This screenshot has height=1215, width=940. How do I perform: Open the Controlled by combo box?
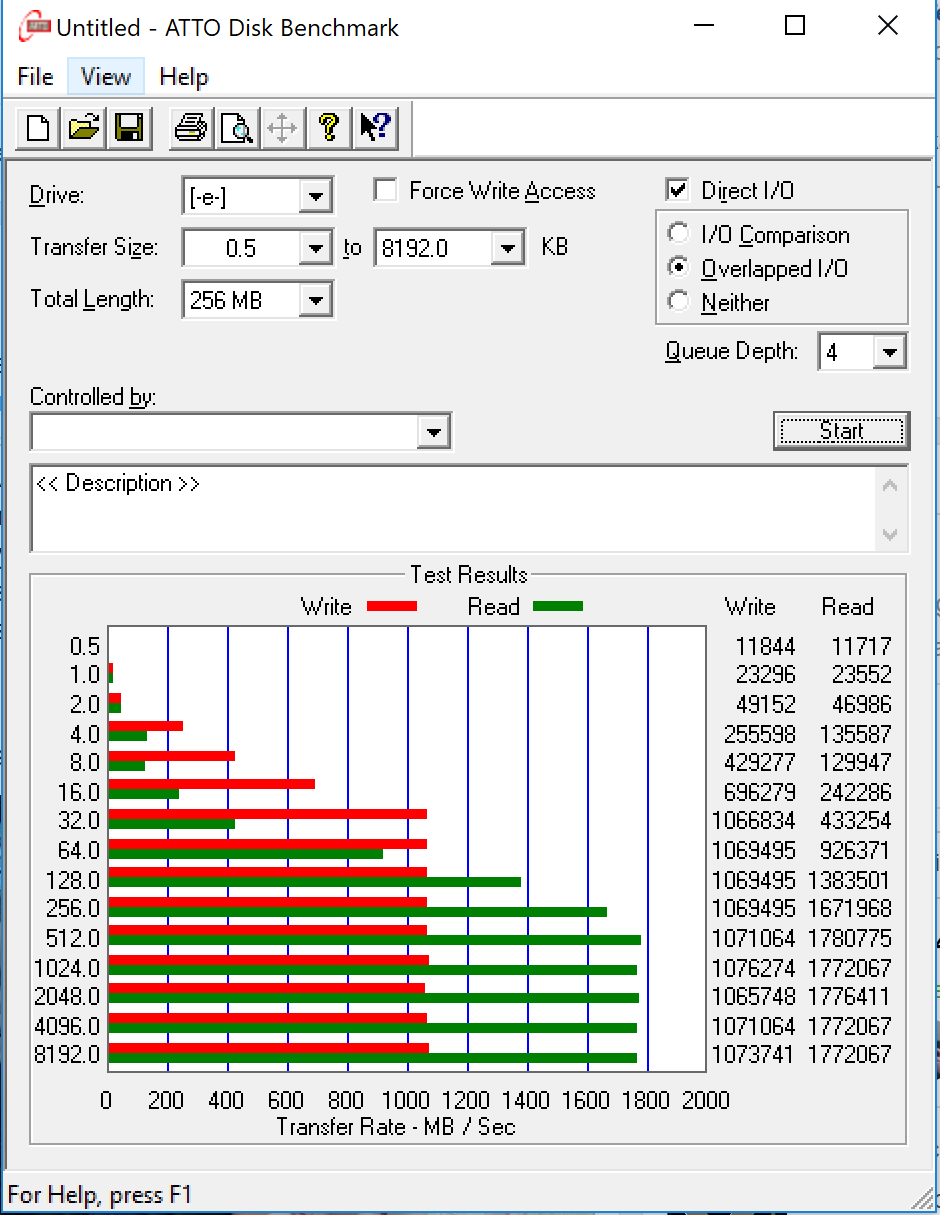433,433
